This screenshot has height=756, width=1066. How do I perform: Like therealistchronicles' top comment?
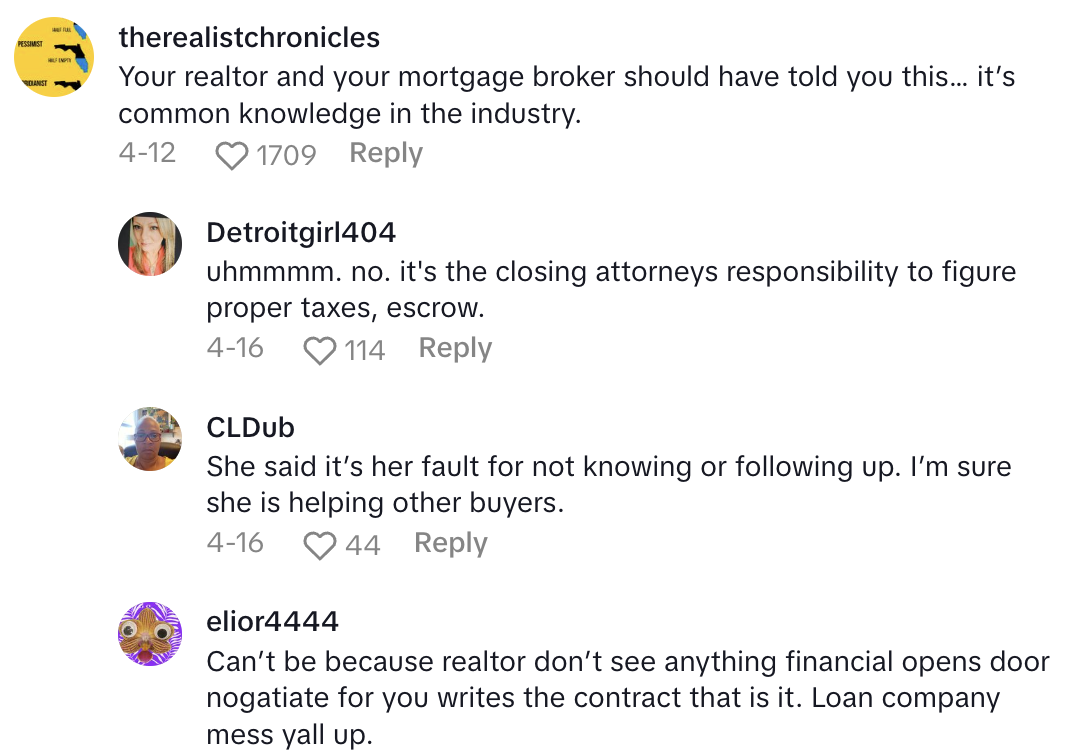(231, 152)
